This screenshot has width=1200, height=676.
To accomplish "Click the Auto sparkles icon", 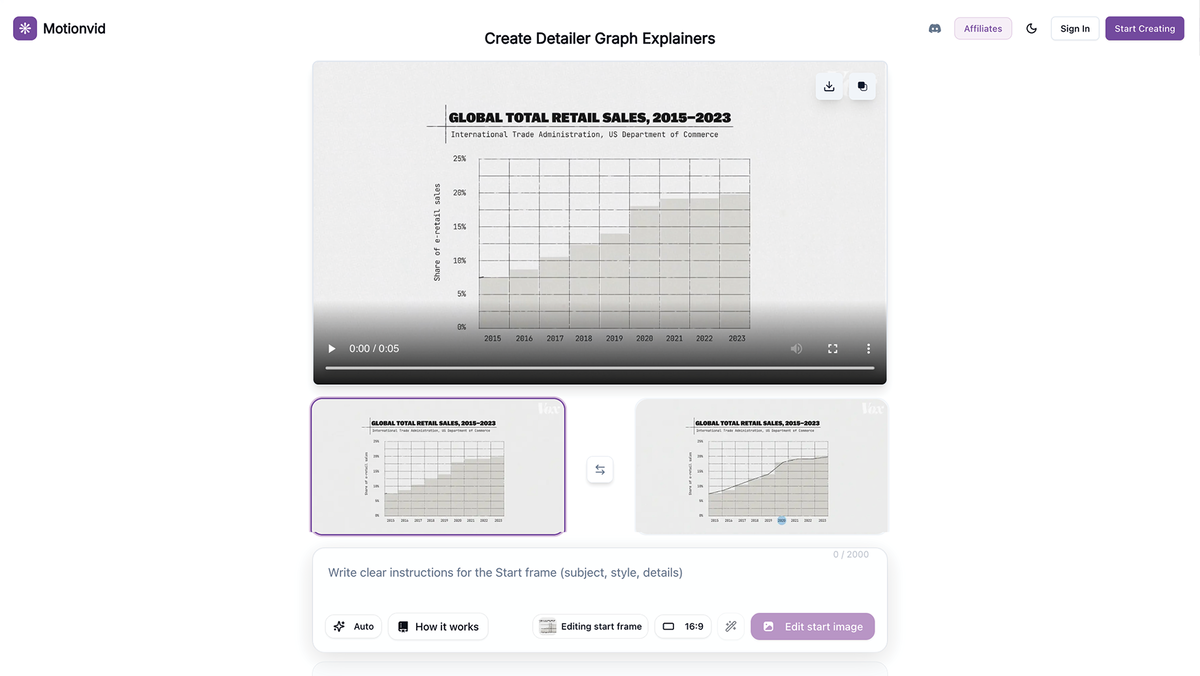I will coord(338,626).
